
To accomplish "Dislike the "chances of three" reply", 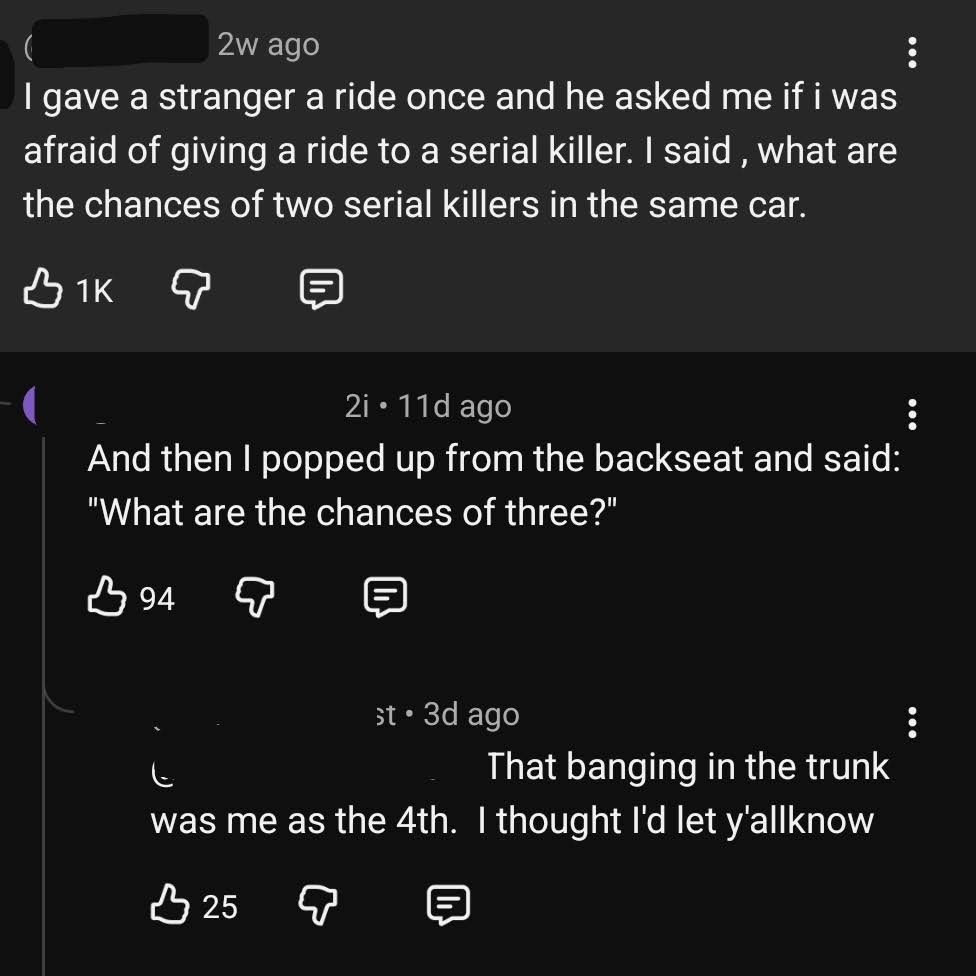I will point(255,598).
